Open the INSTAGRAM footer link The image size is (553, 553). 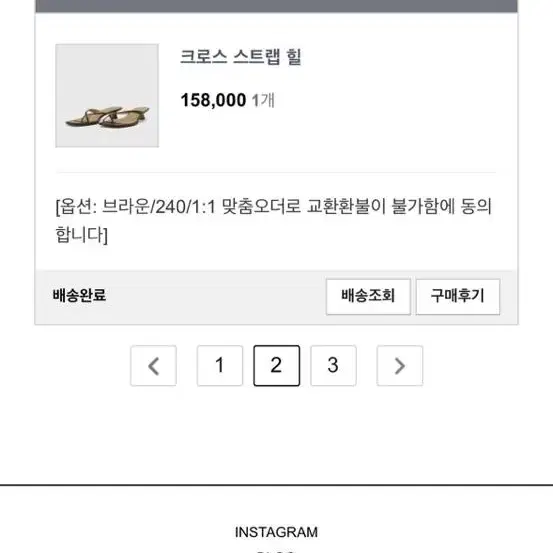pyautogui.click(x=276, y=532)
